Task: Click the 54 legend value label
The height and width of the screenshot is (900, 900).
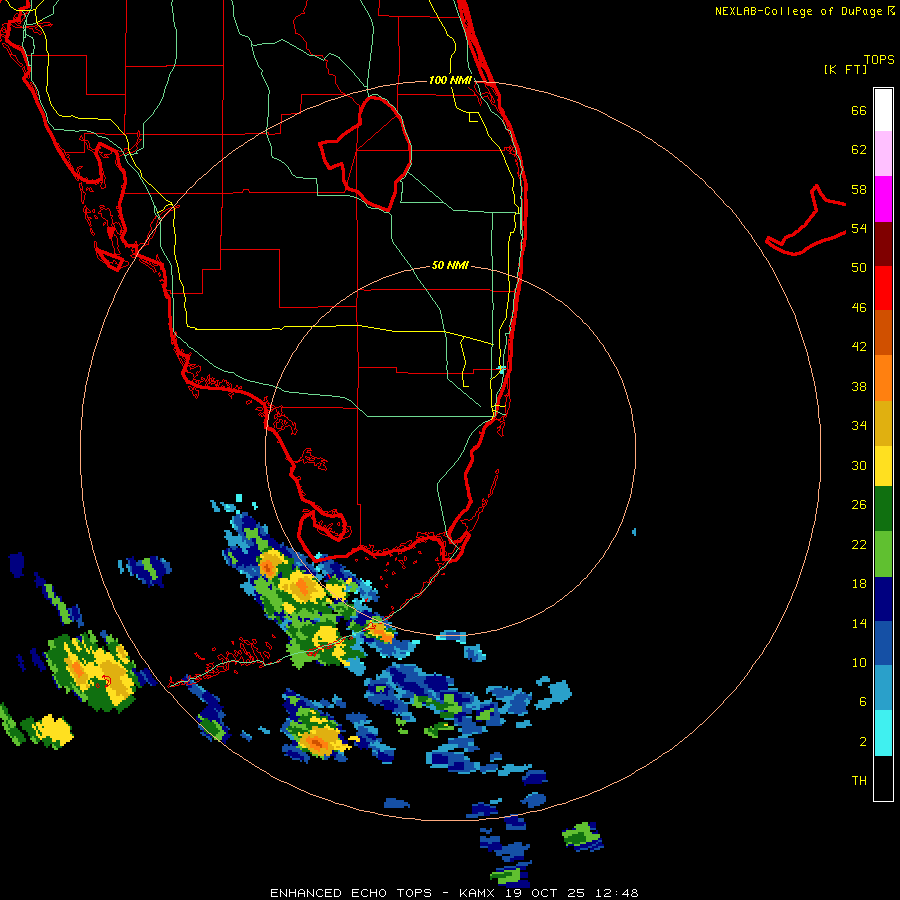Action: point(859,228)
